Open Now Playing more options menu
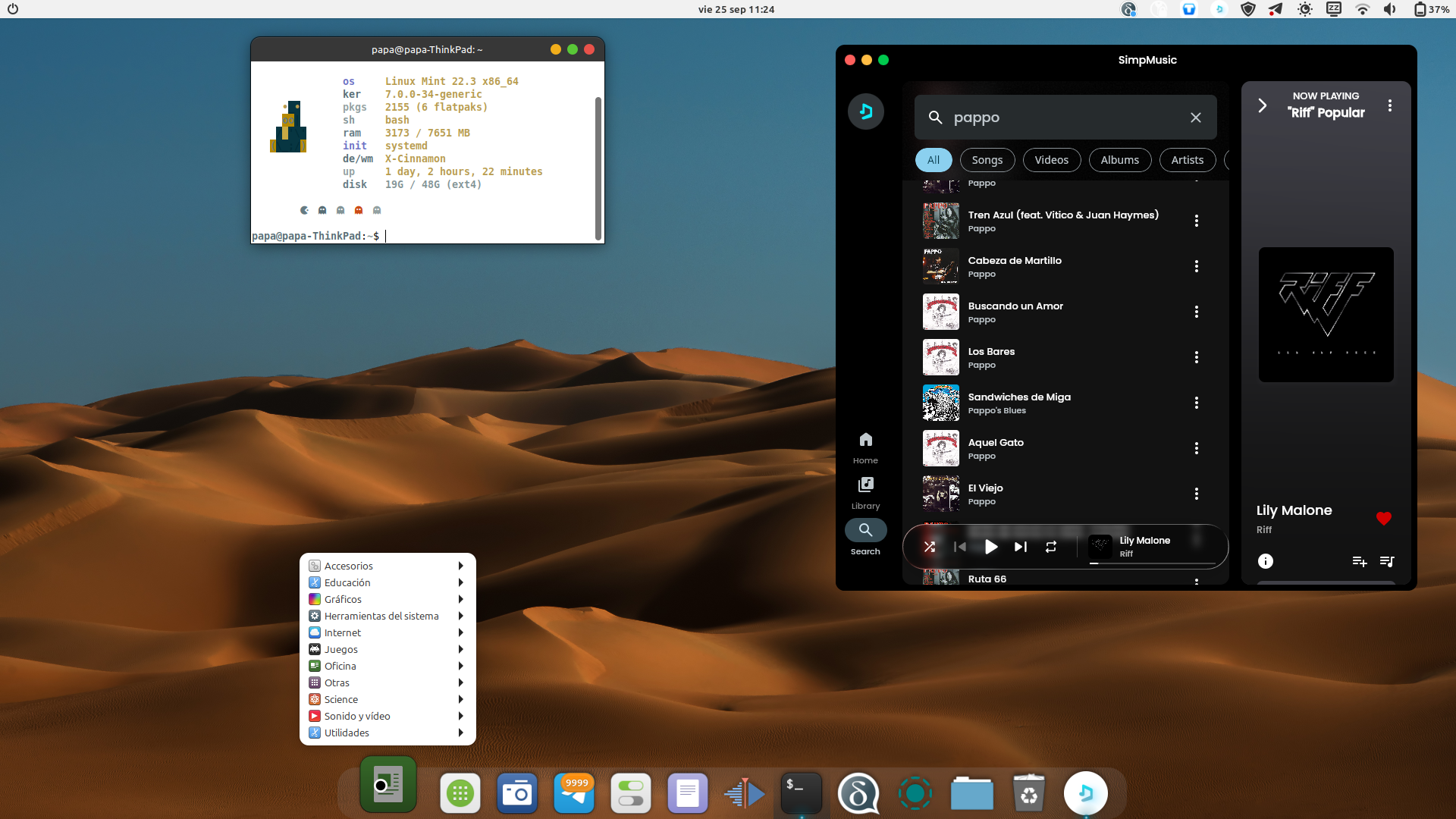The height and width of the screenshot is (819, 1456). coord(1390,105)
